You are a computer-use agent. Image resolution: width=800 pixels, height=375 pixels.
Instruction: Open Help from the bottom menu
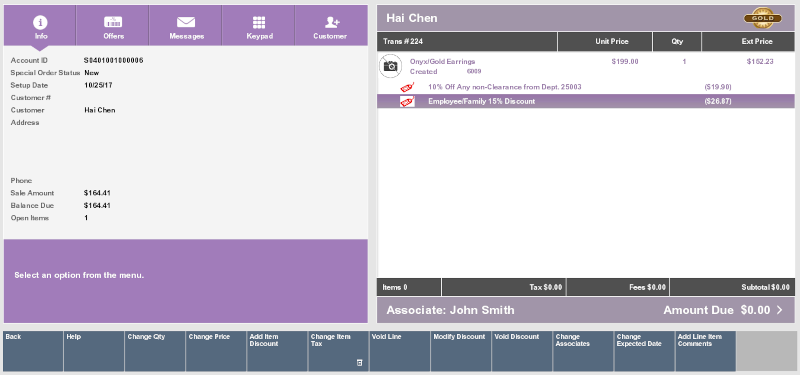(x=94, y=351)
